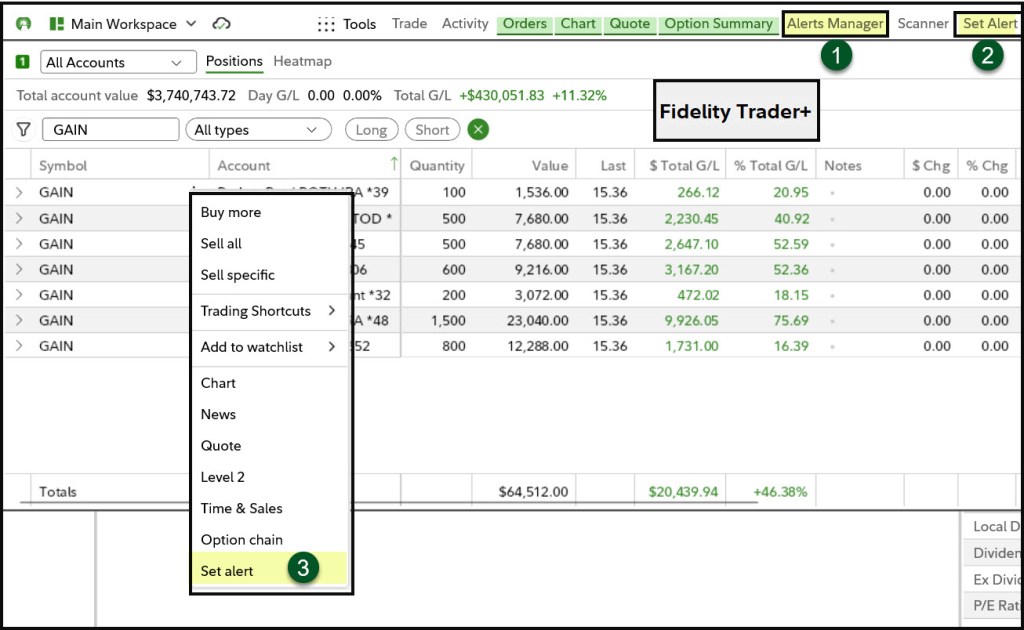Viewport: 1024px width, 630px height.
Task: Click the cloud sync icon
Action: [222, 24]
